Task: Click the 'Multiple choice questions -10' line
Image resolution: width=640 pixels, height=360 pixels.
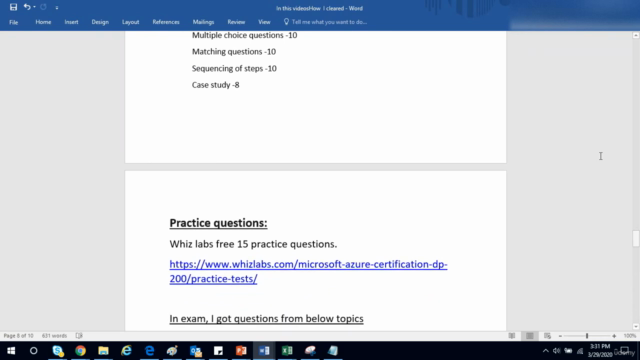Action: click(x=244, y=35)
